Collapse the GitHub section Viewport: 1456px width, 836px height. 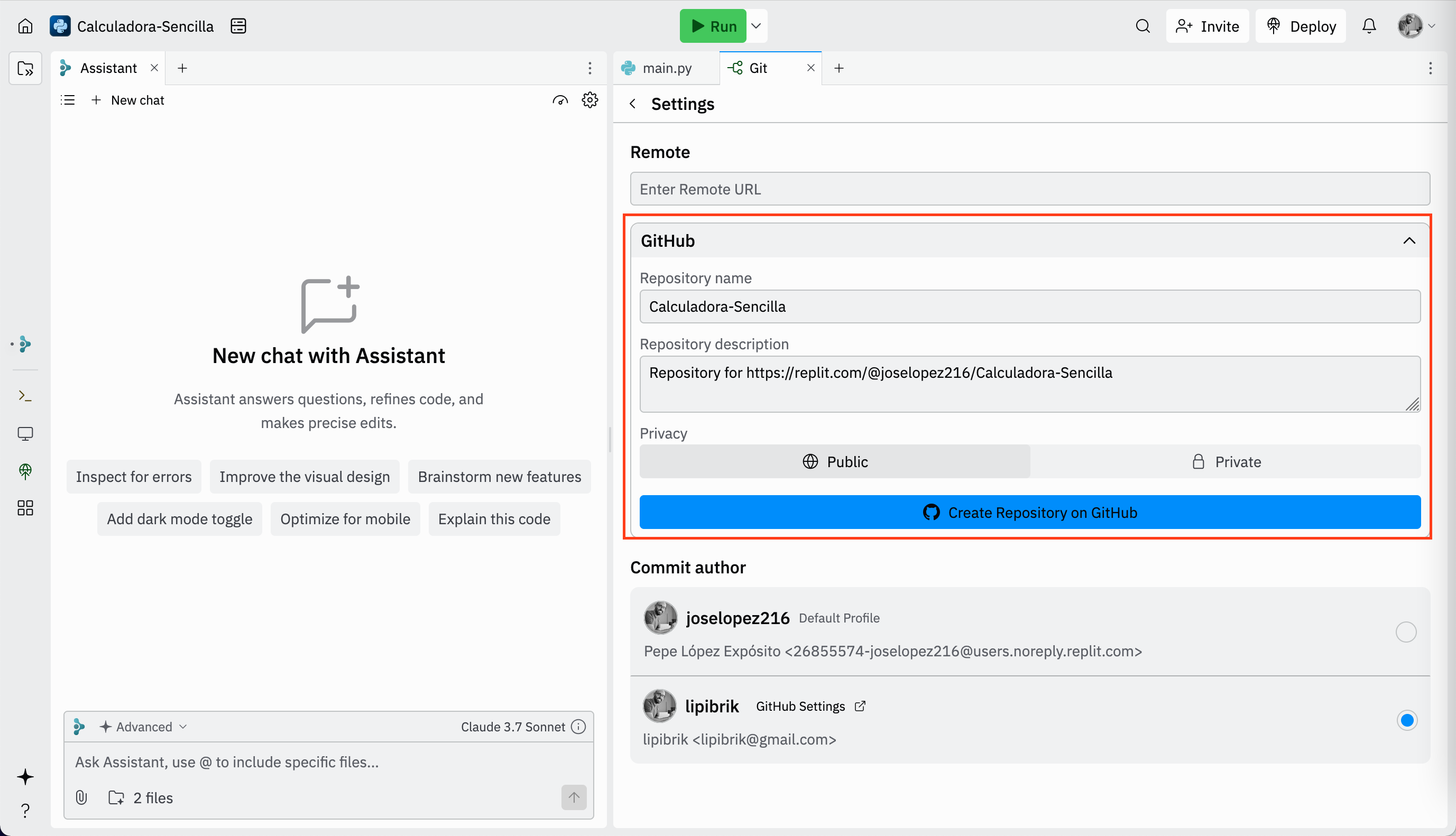coord(1409,240)
